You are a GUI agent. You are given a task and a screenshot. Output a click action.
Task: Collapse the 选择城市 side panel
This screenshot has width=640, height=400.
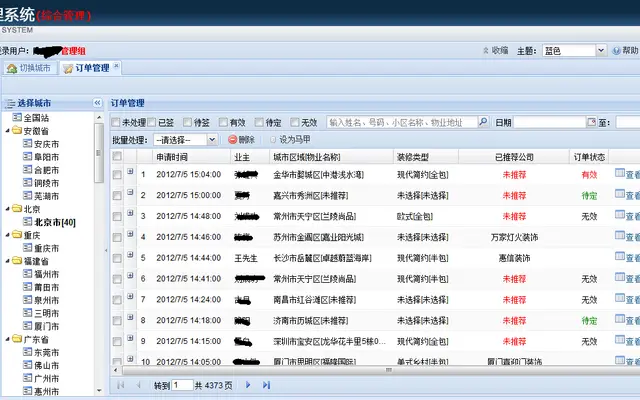click(97, 103)
